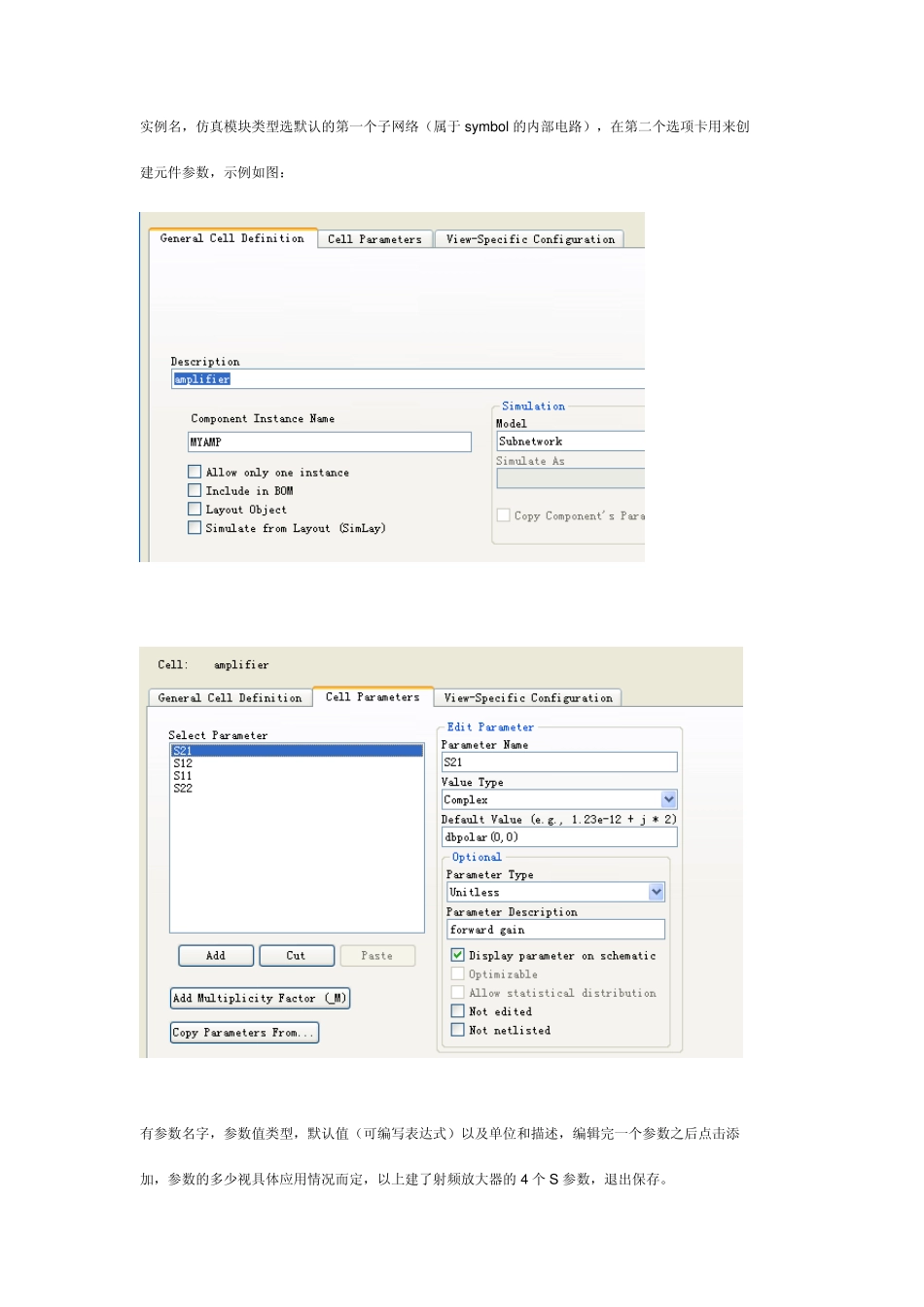Screen dimensions: 924x1307
Task: Select S21 in the parameter list
Action: tap(297, 751)
